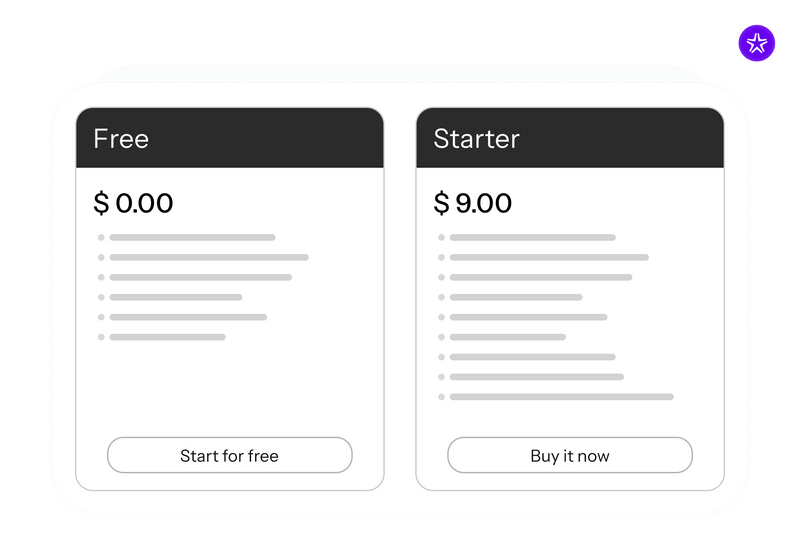Click first bullet dot in Free plan

101,237
